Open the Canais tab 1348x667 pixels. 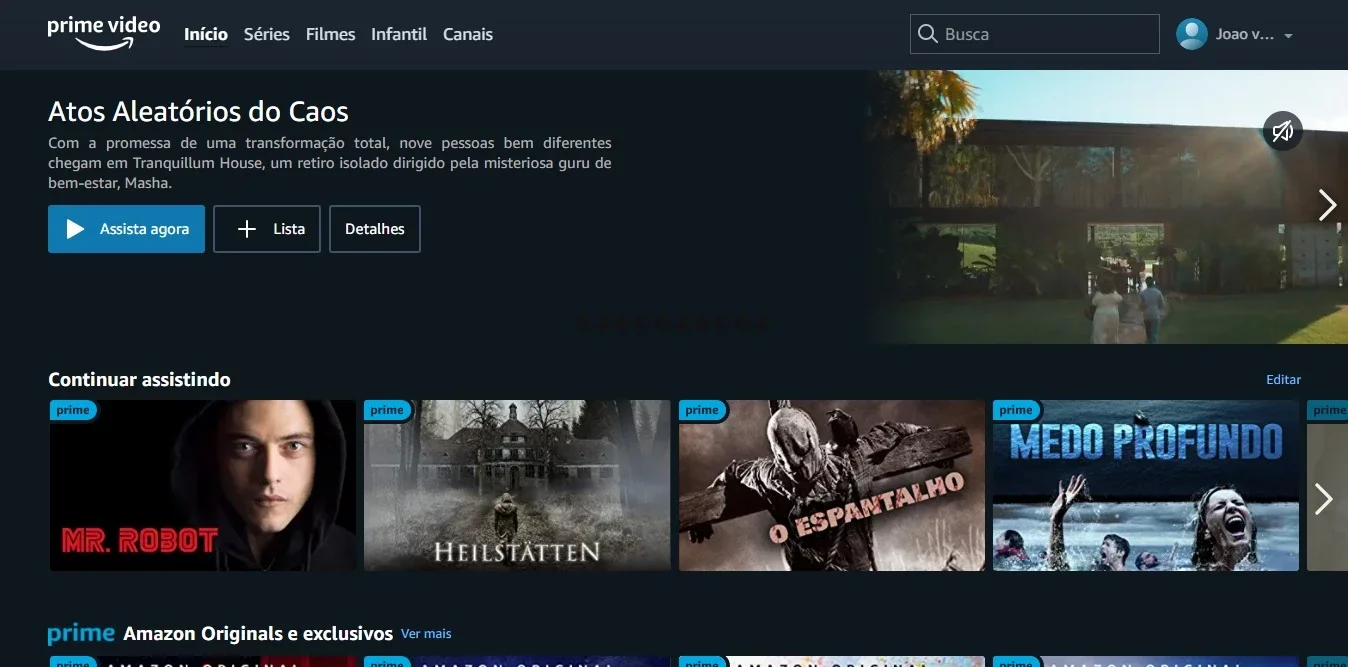coord(468,34)
